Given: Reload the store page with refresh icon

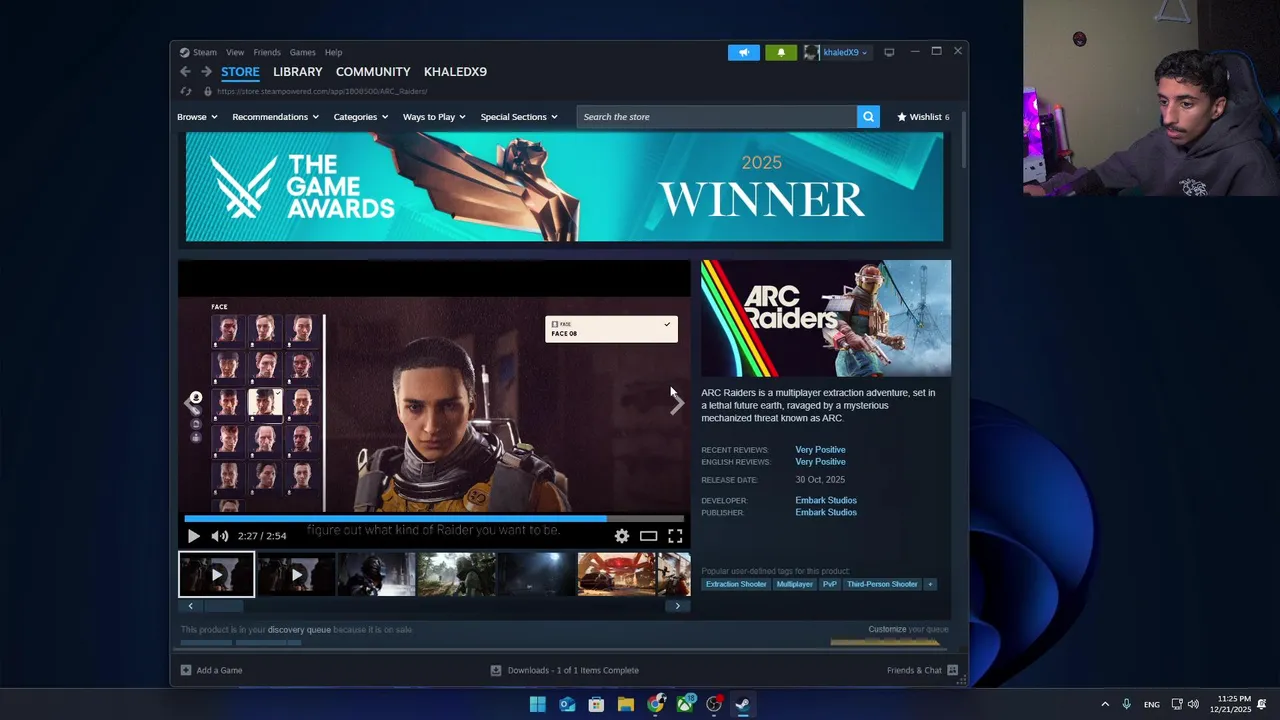Looking at the screenshot, I should [x=185, y=91].
